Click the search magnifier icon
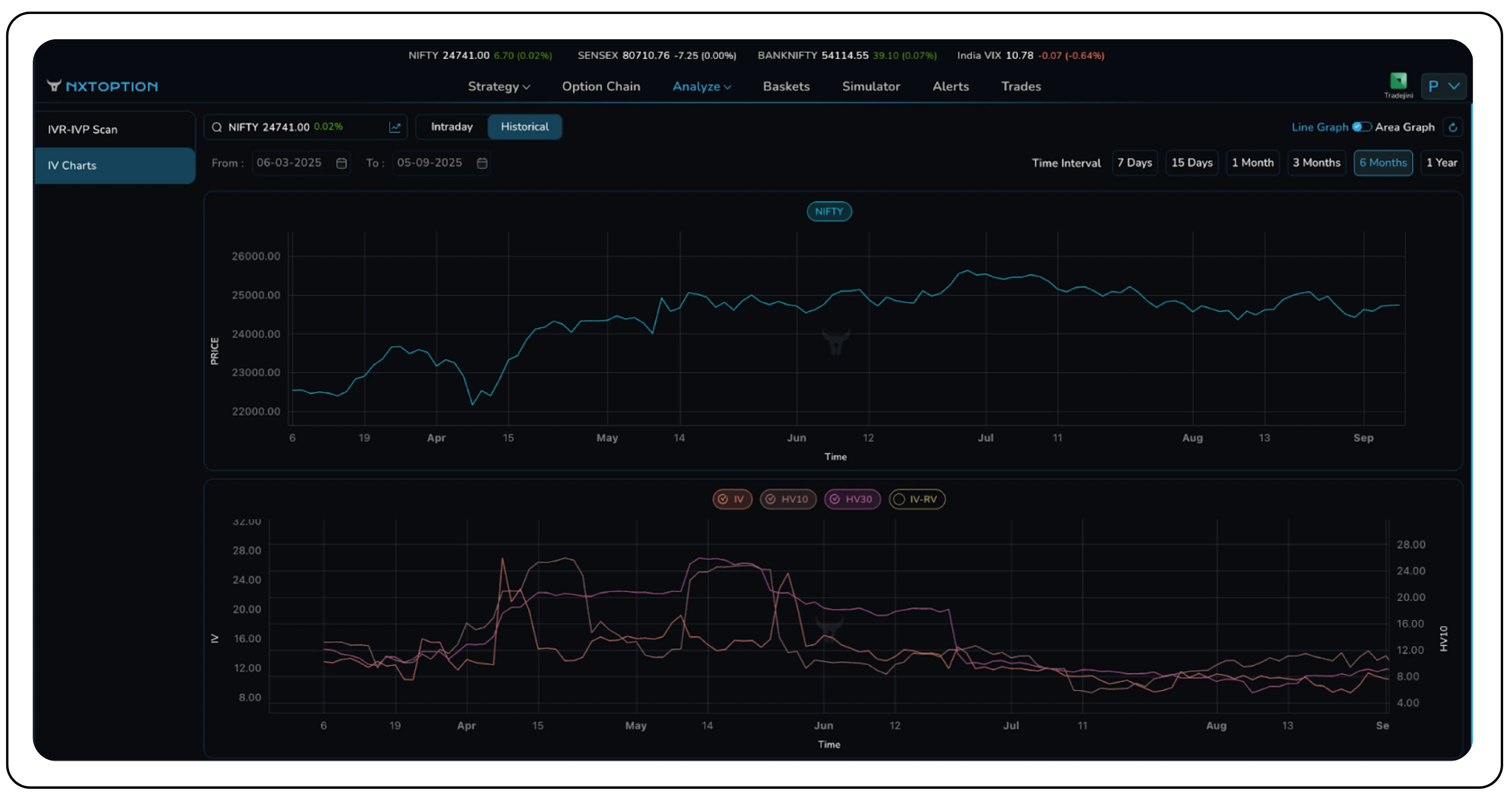This screenshot has width=1512, height=802. tap(216, 127)
